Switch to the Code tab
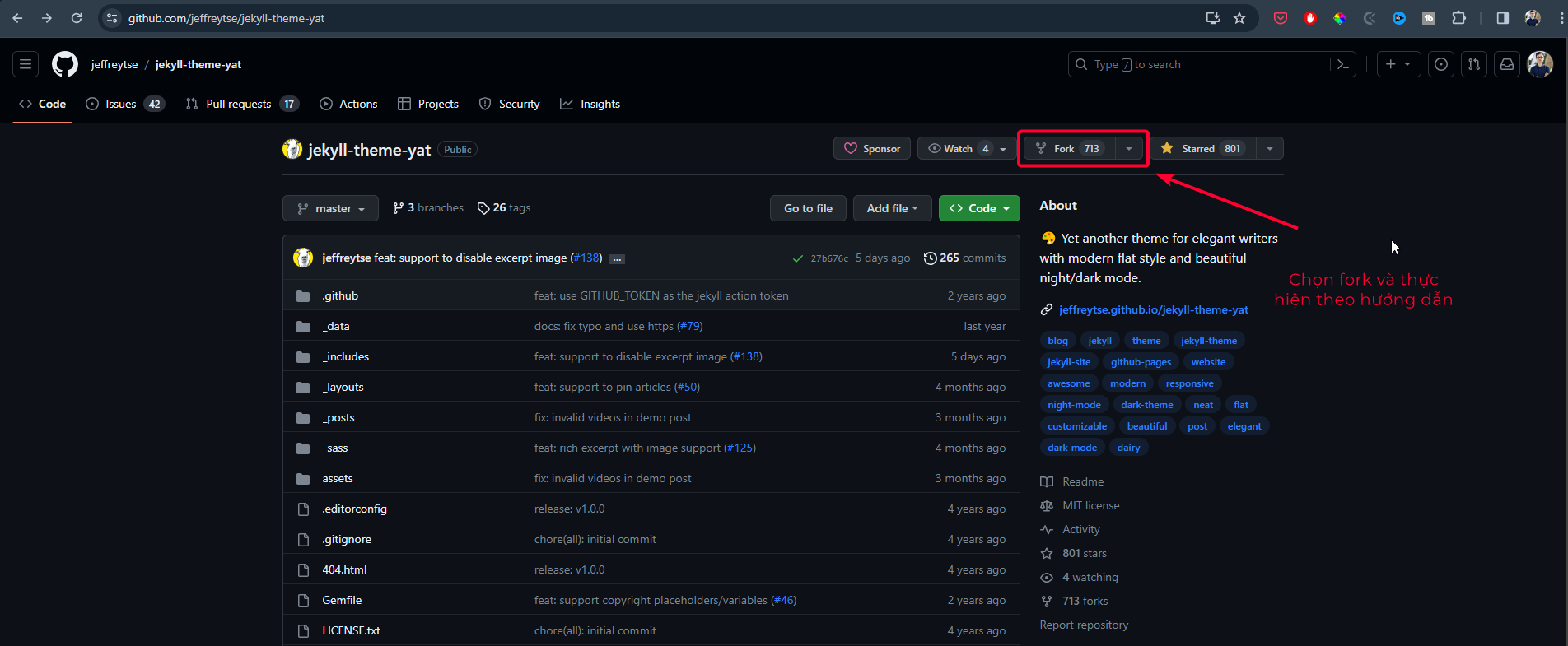 coord(42,104)
